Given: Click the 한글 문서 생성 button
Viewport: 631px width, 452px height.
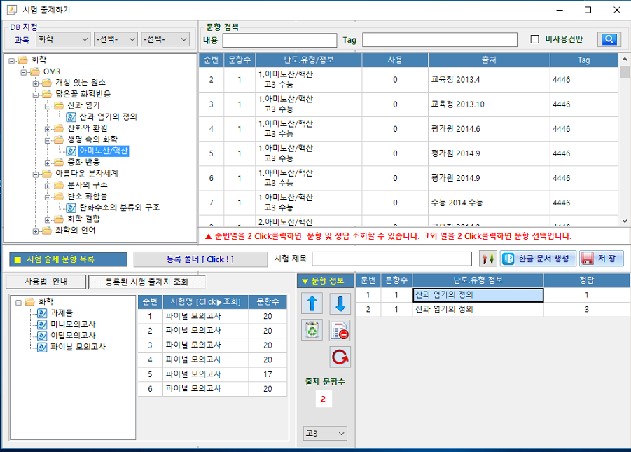Looking at the screenshot, I should (x=538, y=259).
